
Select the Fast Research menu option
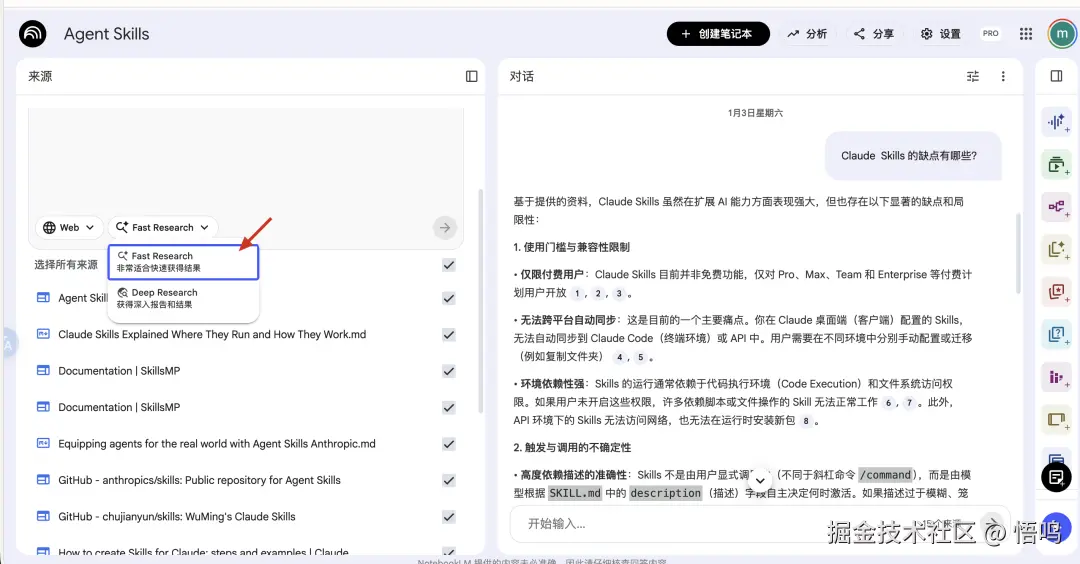click(x=183, y=262)
